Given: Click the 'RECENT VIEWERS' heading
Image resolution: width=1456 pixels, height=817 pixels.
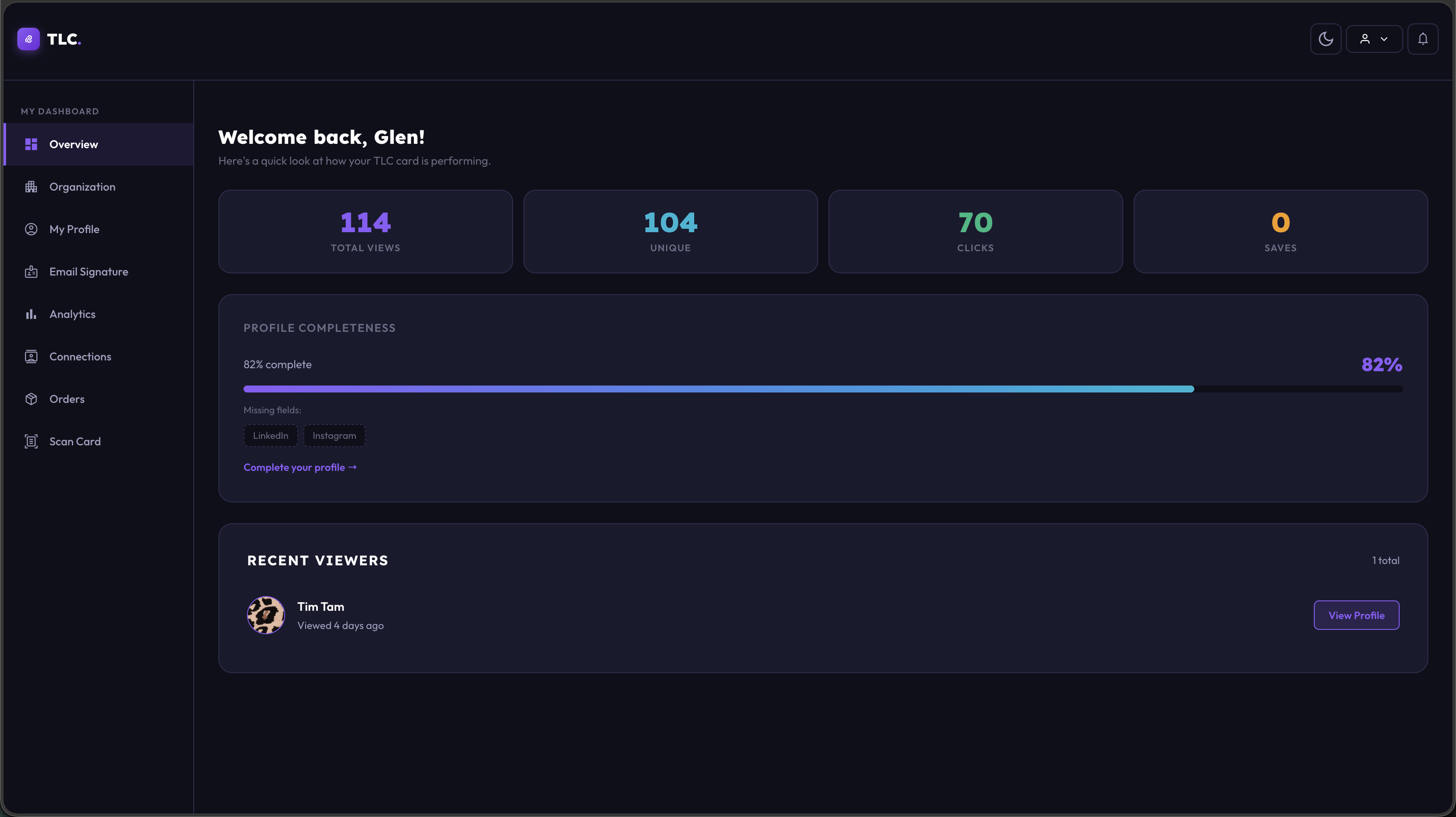Looking at the screenshot, I should tap(318, 561).
